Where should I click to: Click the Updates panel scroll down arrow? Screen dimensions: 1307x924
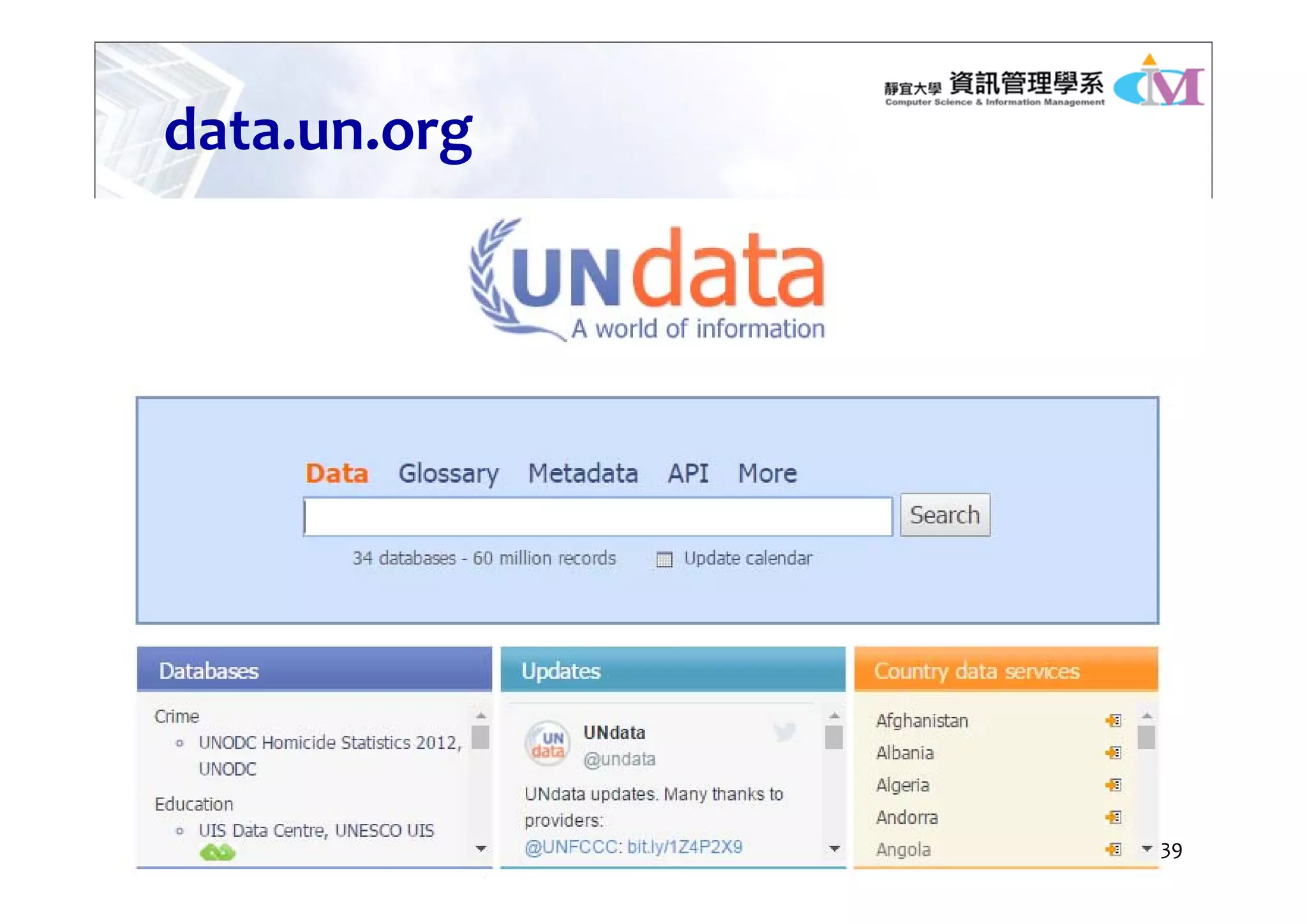coord(834,849)
